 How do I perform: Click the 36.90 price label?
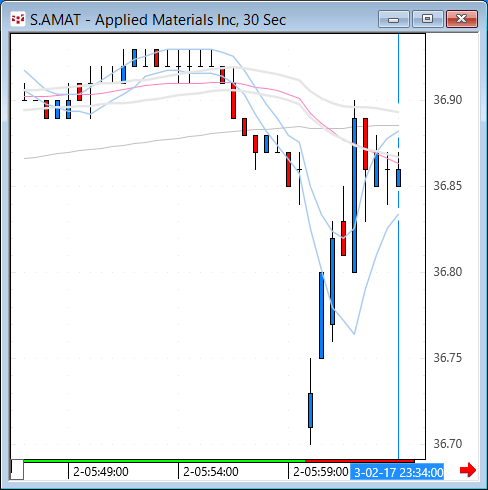pyautogui.click(x=448, y=100)
